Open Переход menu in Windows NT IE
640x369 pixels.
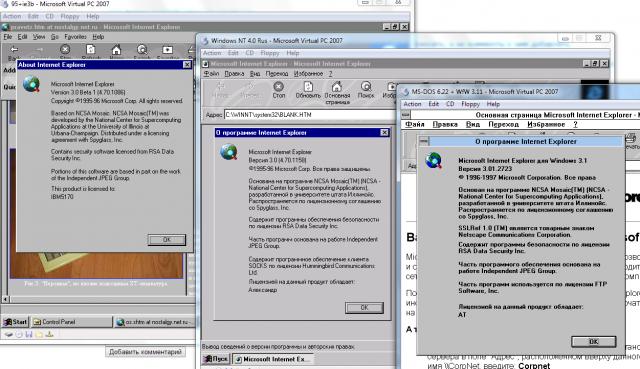(x=277, y=74)
